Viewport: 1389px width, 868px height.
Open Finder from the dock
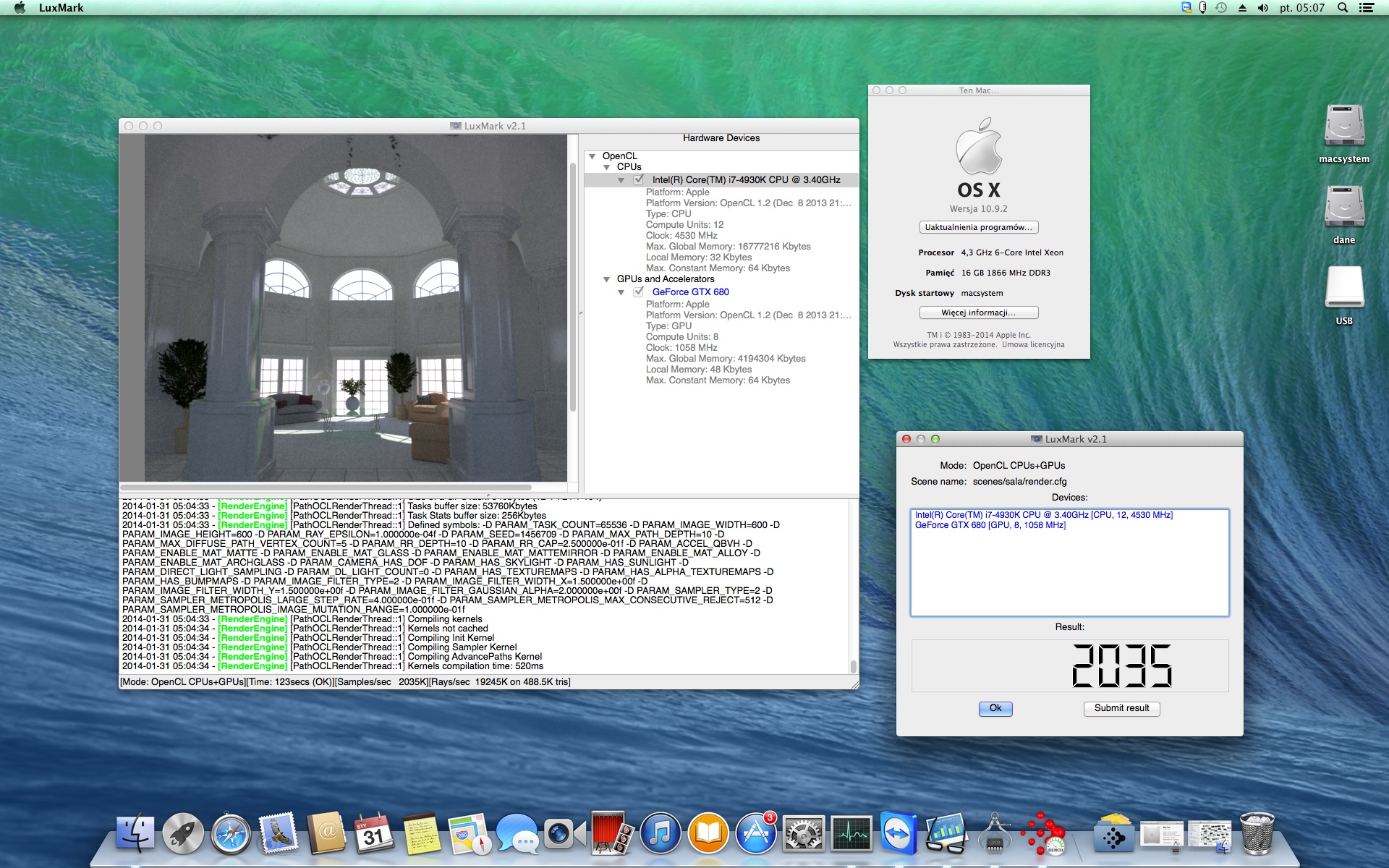tap(135, 834)
